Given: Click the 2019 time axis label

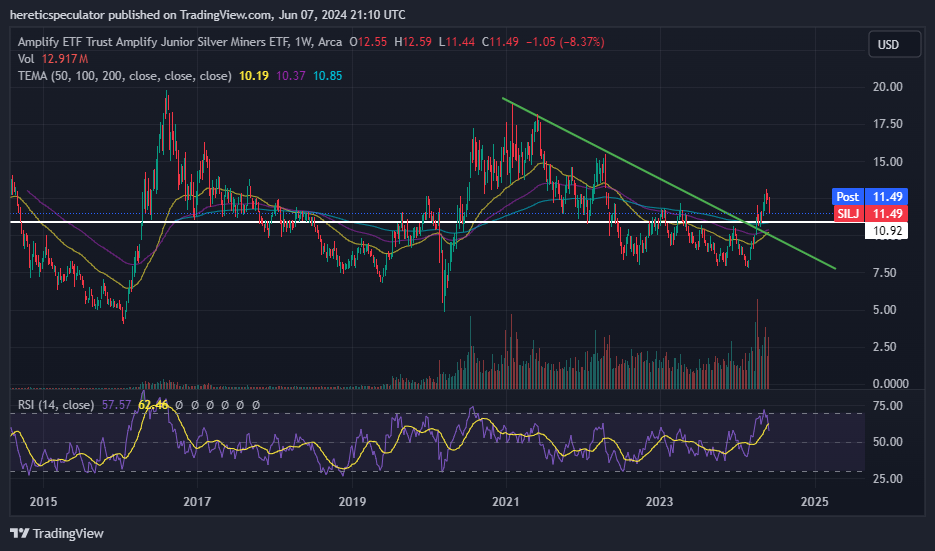Looking at the screenshot, I should [x=352, y=502].
